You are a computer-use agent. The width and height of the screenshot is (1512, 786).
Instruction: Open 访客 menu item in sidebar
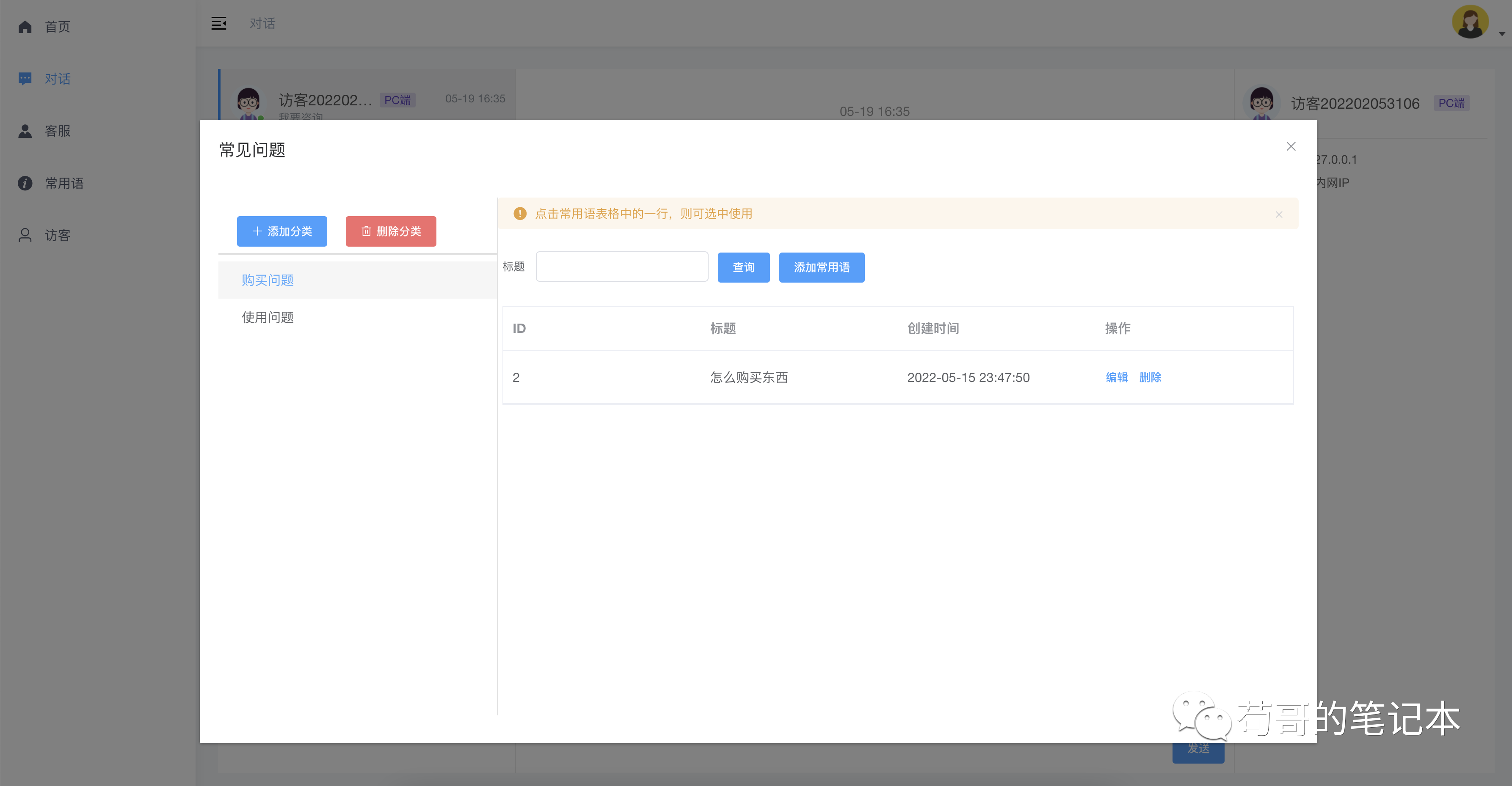[x=97, y=235]
